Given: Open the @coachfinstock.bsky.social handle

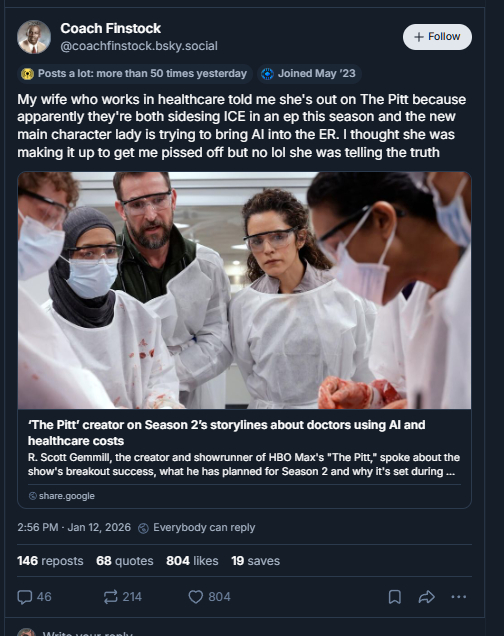Looking at the screenshot, I should tap(139, 46).
